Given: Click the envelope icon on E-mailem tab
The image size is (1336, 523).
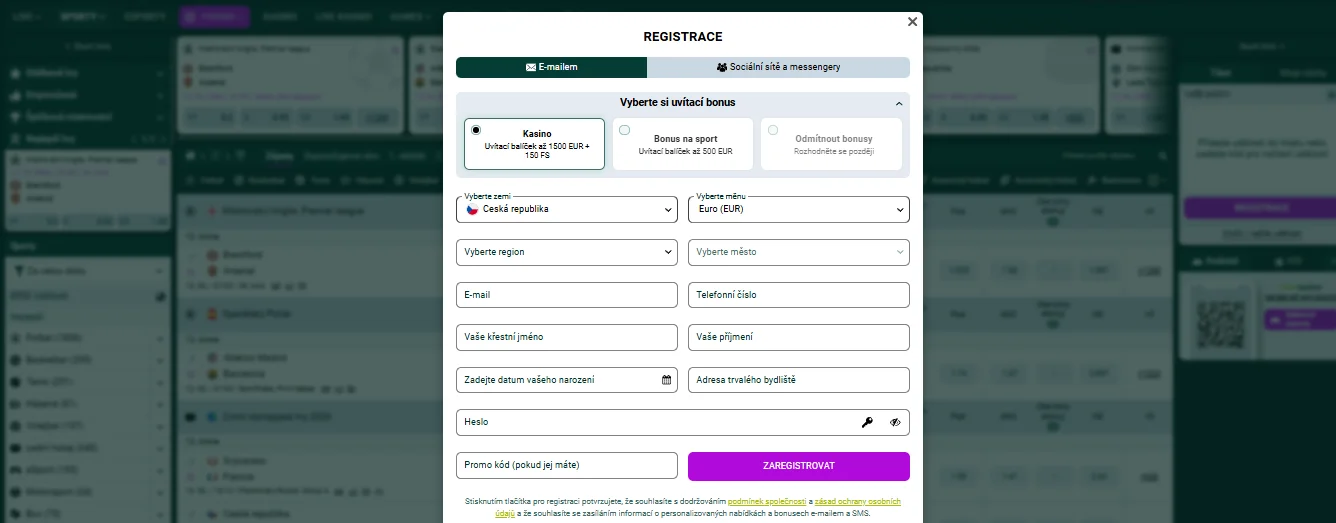Looking at the screenshot, I should click(x=531, y=67).
